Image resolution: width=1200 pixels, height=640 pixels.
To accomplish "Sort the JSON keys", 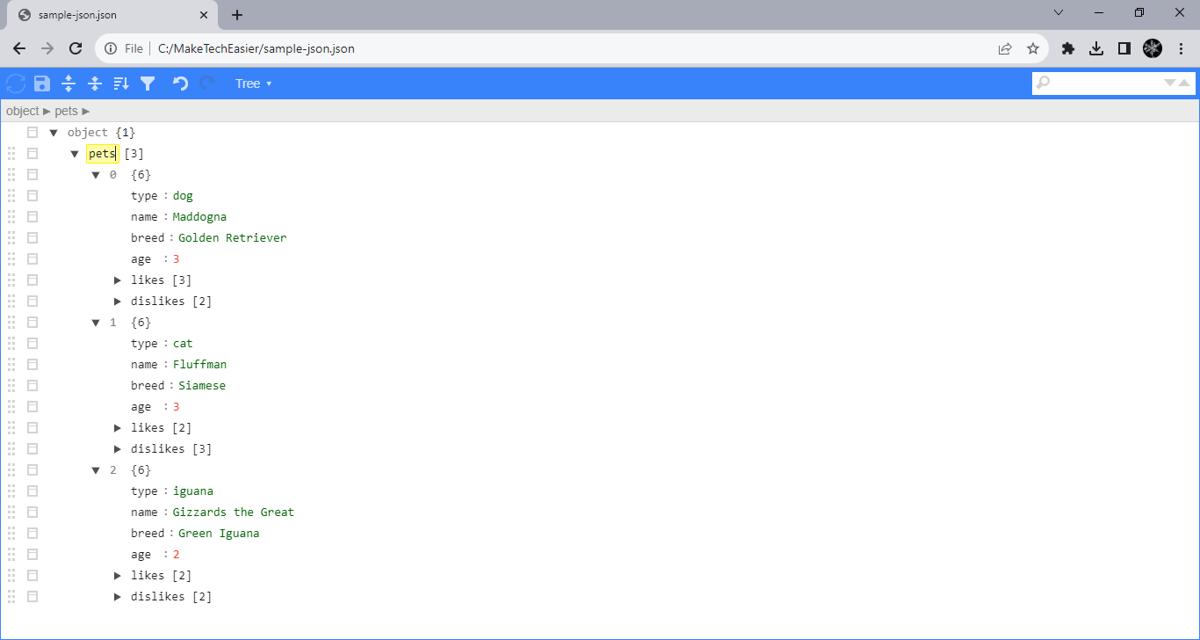I will [121, 83].
